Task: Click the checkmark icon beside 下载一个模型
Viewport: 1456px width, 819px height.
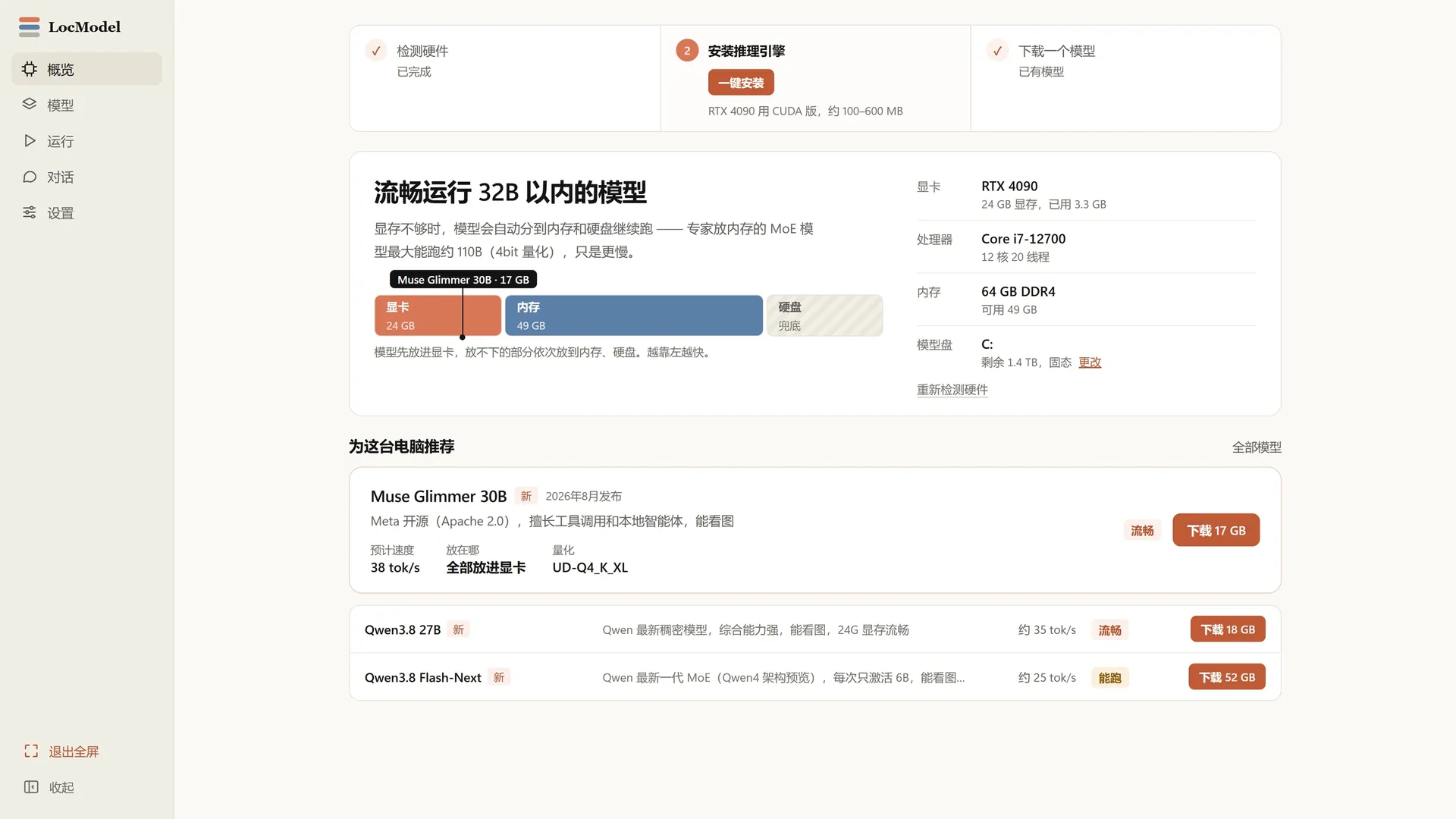Action: [997, 51]
